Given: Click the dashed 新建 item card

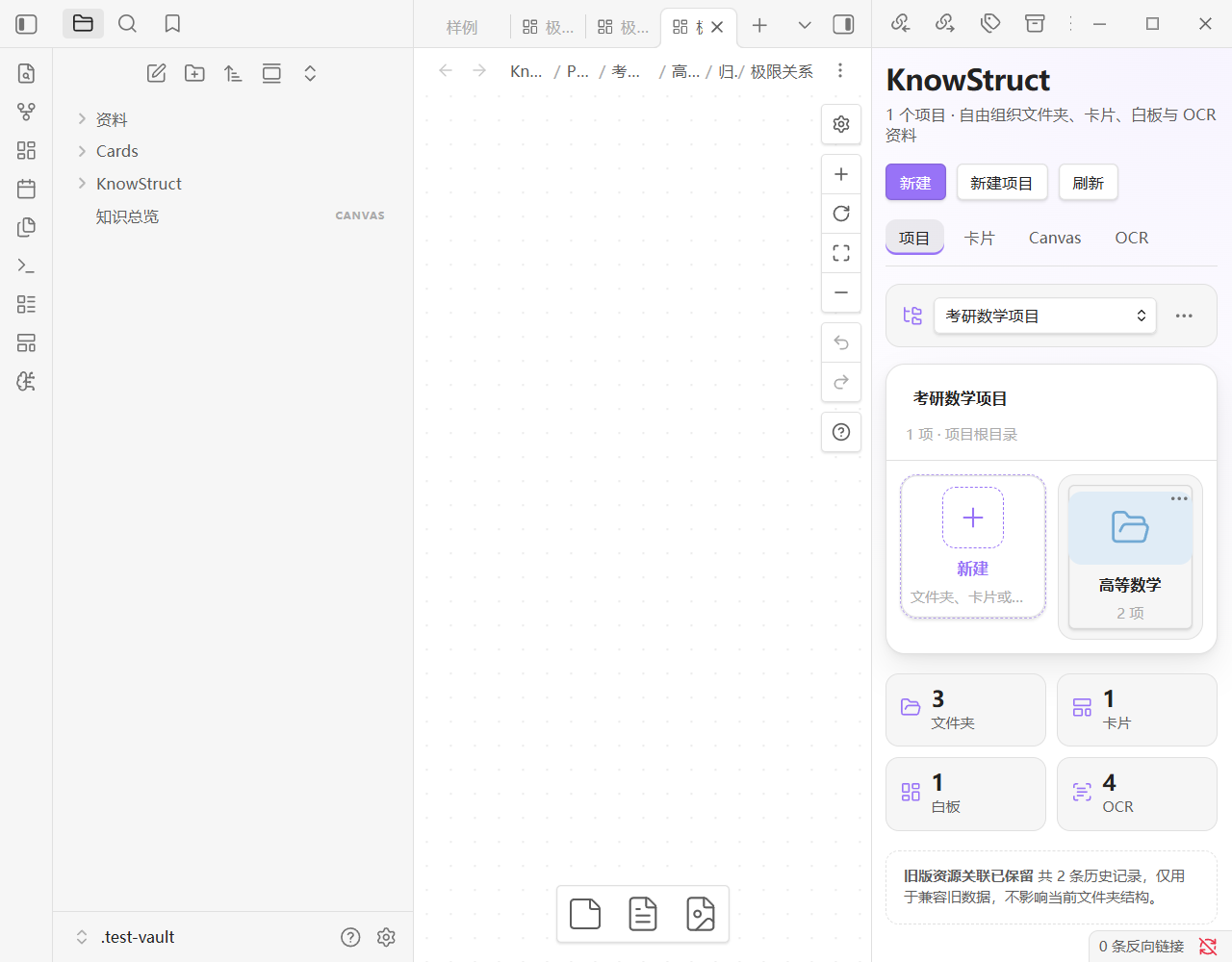Looking at the screenshot, I should (x=973, y=546).
